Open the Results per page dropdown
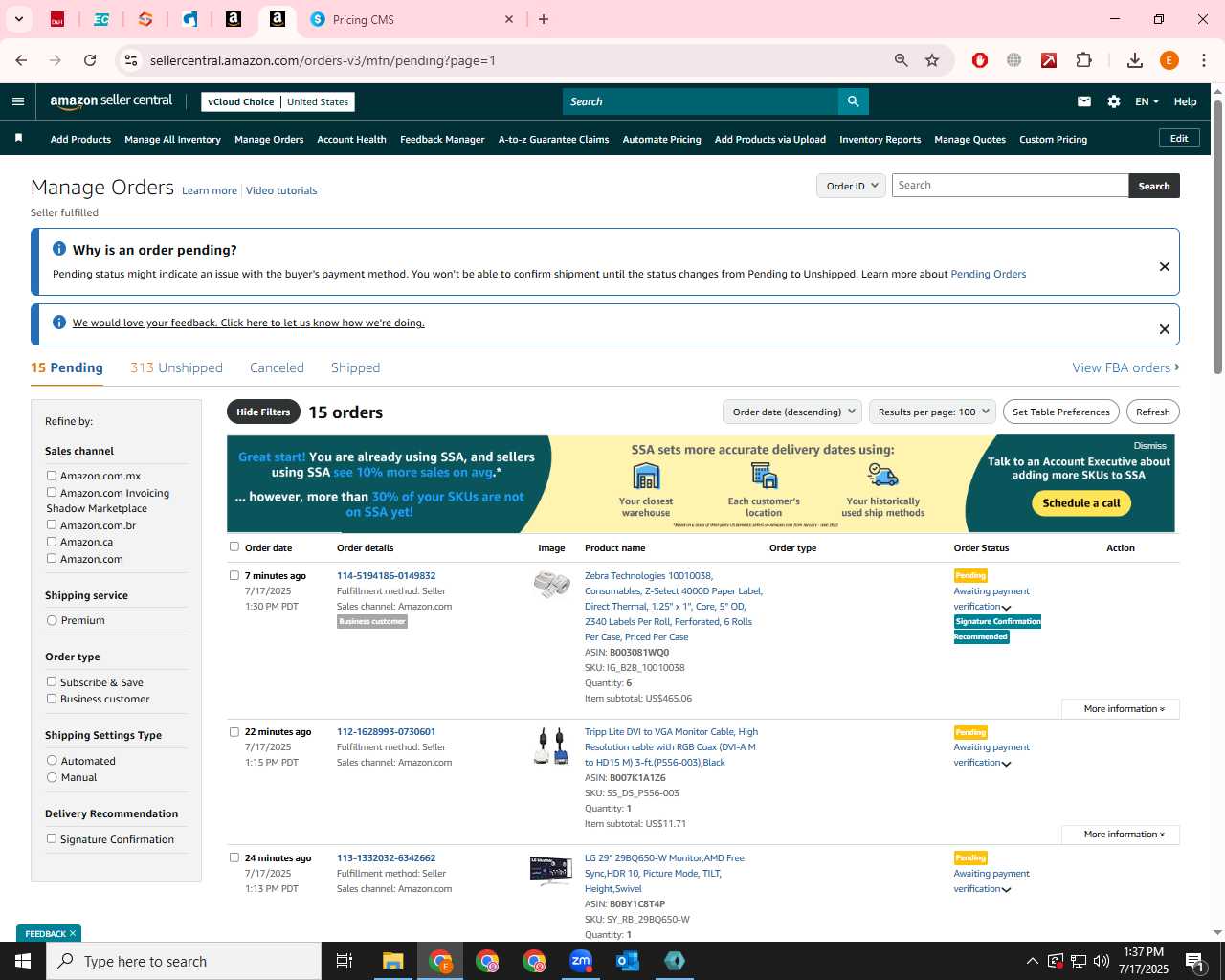 (932, 412)
